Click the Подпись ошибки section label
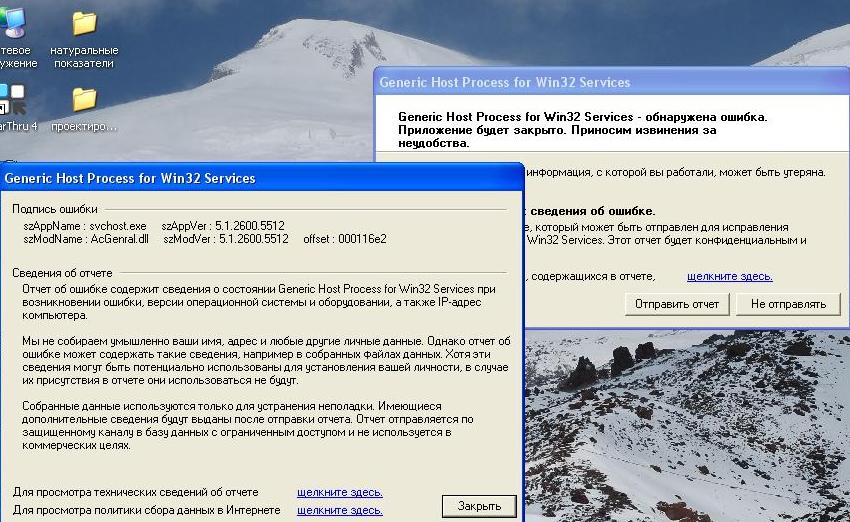 55,209
